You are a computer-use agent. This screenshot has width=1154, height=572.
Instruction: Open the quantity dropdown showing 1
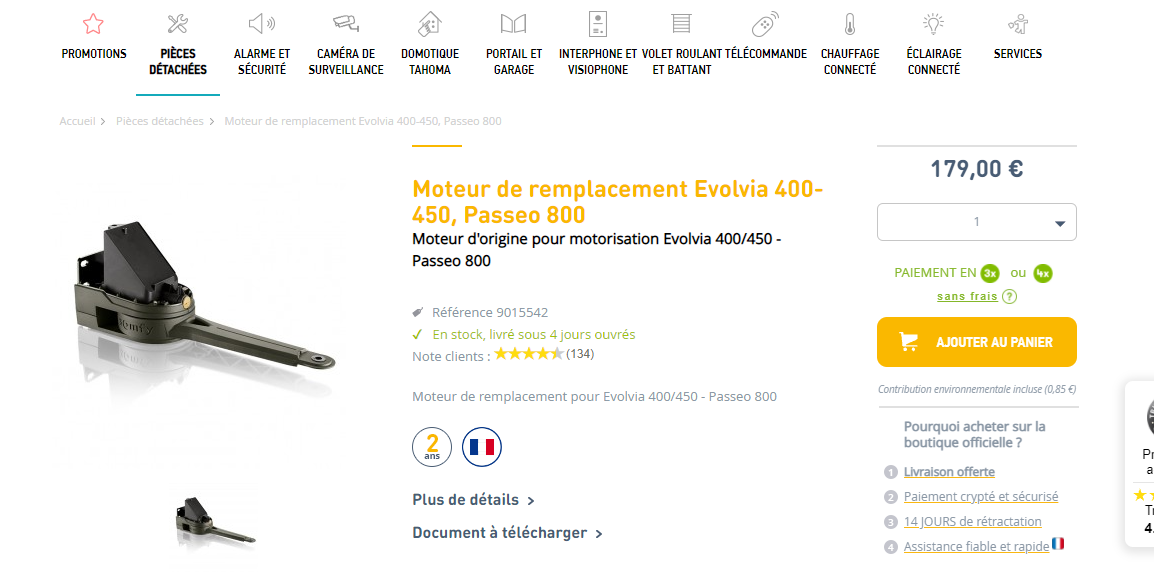point(976,222)
